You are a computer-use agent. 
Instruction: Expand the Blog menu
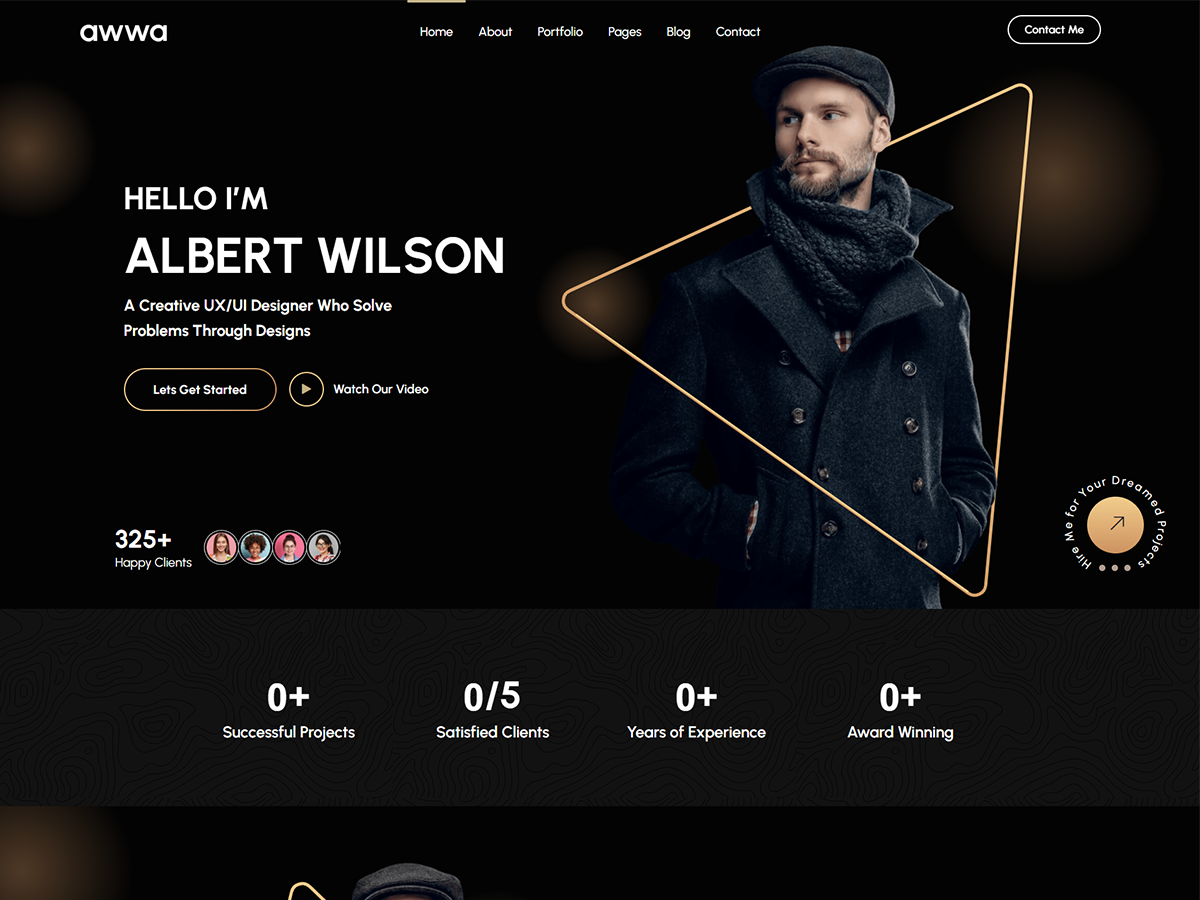pos(678,32)
